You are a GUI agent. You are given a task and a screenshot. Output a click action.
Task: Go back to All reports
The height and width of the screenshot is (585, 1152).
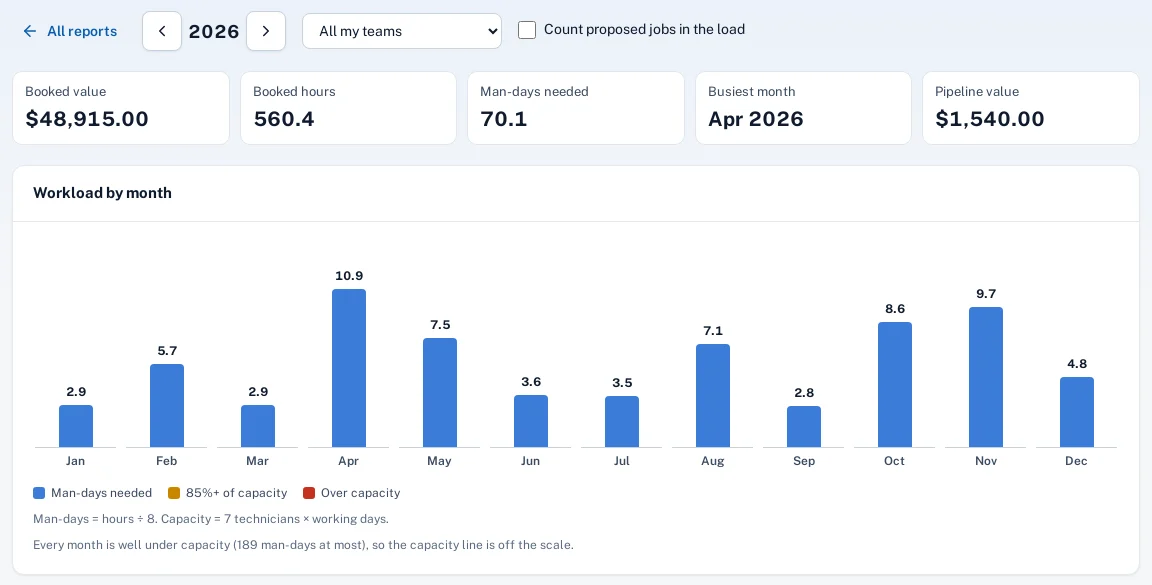click(x=70, y=31)
